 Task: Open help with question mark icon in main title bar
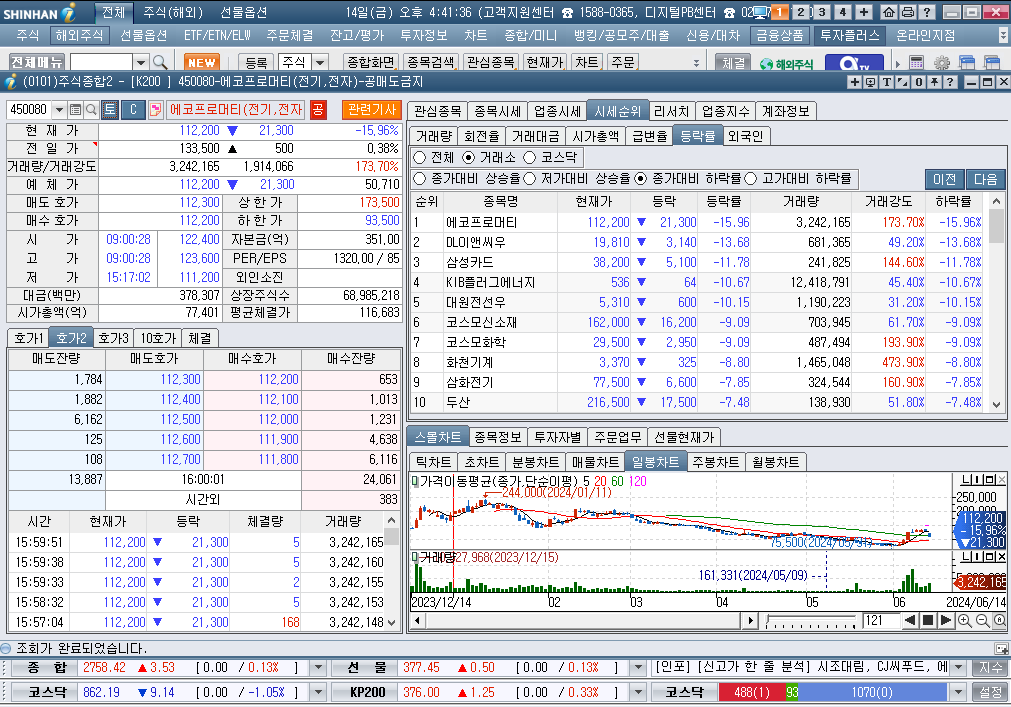(927, 12)
